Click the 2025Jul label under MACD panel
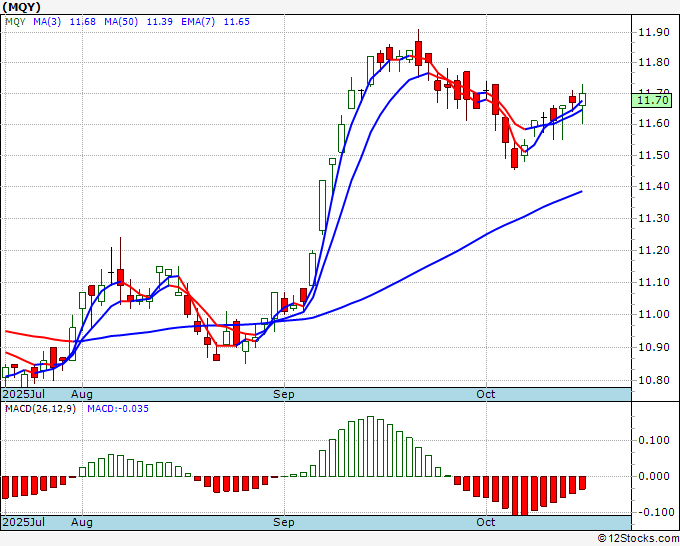This screenshot has width=680, height=546. [24, 522]
